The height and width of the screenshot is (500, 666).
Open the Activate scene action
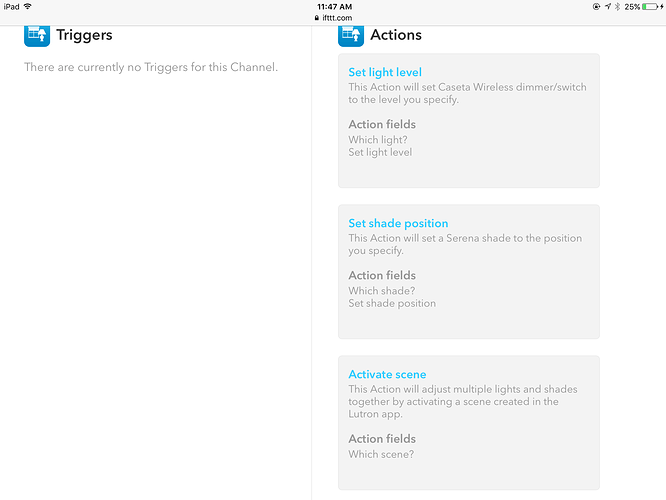click(387, 374)
